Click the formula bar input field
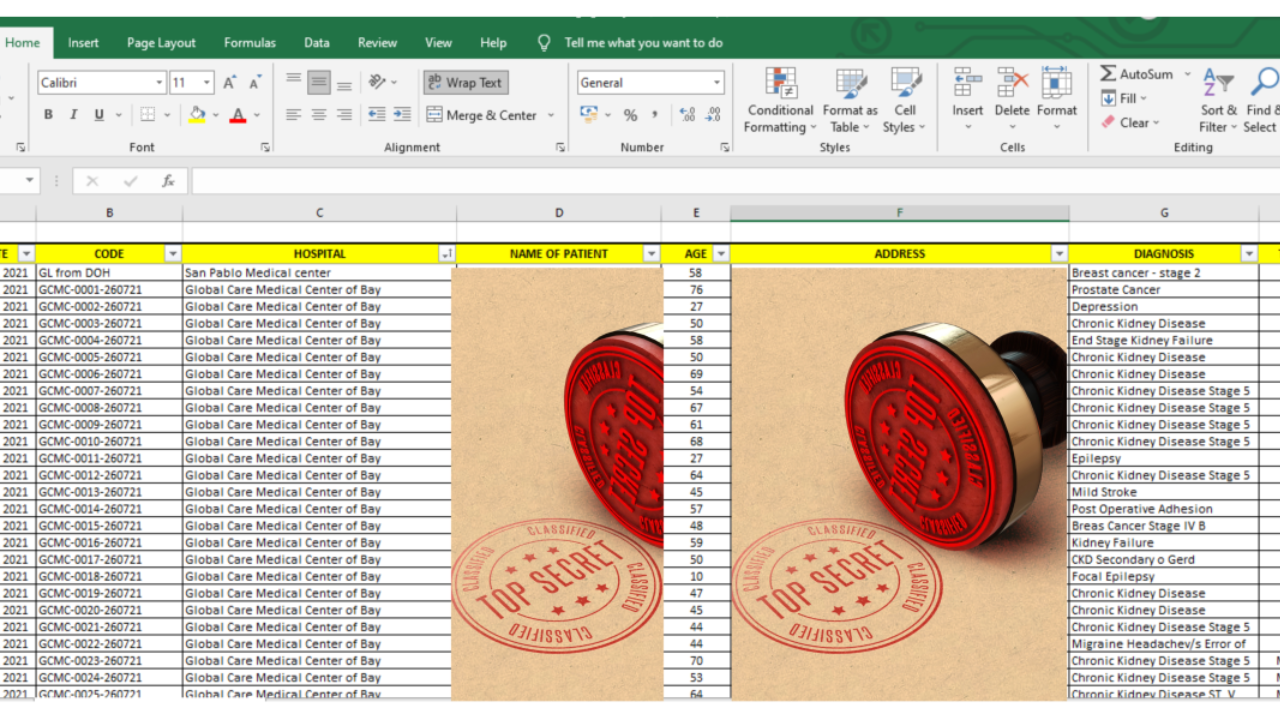1280x720 pixels. (735, 181)
